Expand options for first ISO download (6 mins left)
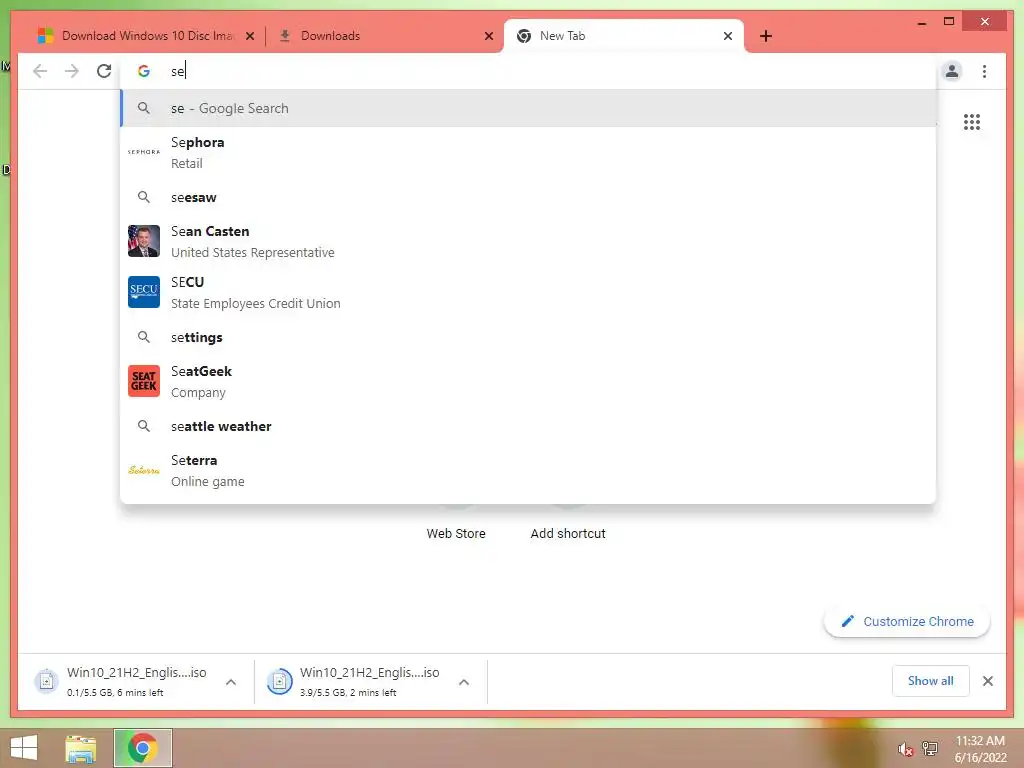1024x768 pixels. (231, 682)
